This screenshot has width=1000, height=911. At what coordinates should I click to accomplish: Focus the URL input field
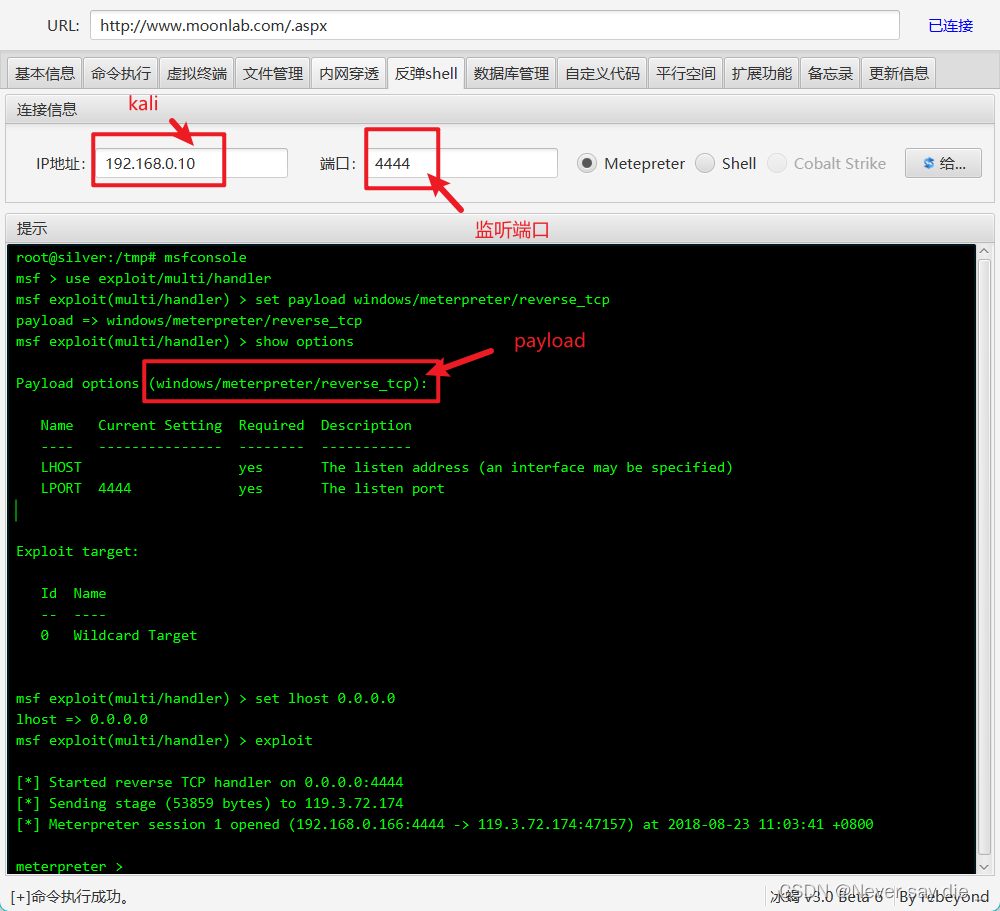[494, 26]
